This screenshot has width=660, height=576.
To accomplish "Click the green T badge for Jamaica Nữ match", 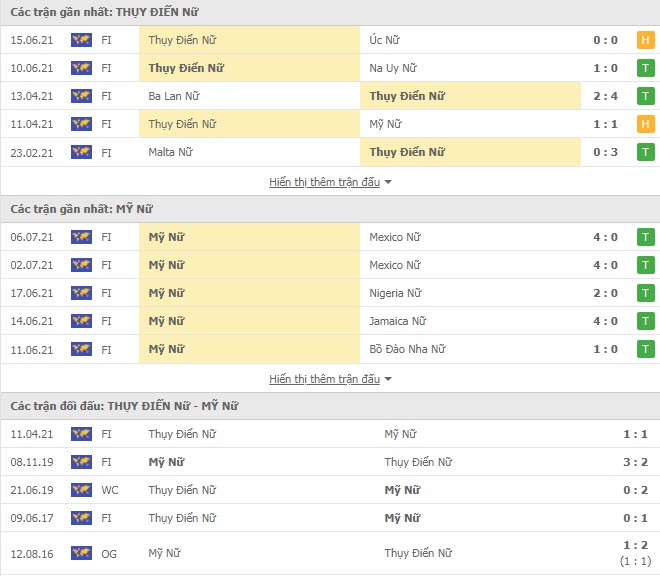I will pos(645,321).
